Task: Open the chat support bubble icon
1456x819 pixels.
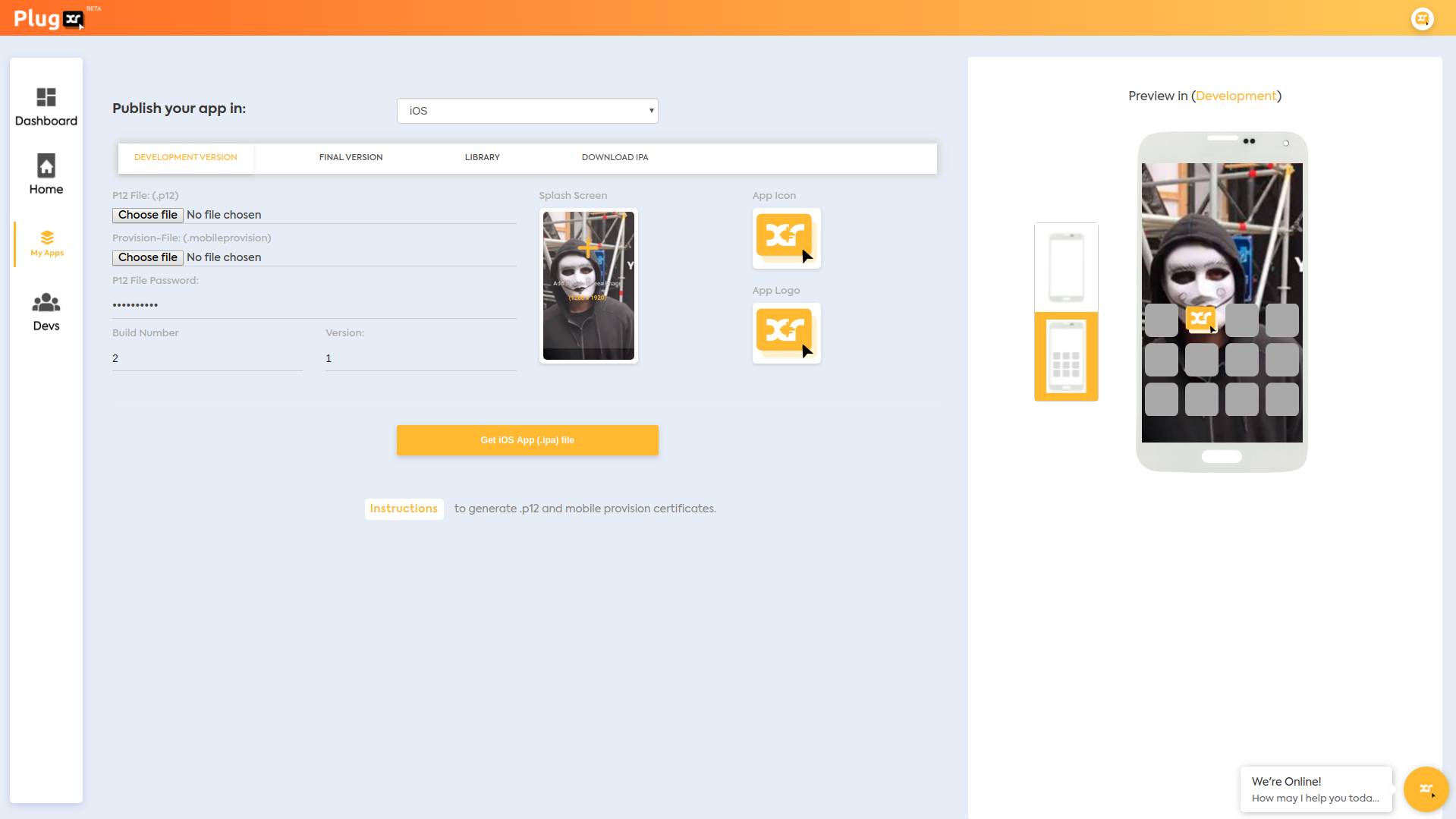Action: point(1426,789)
